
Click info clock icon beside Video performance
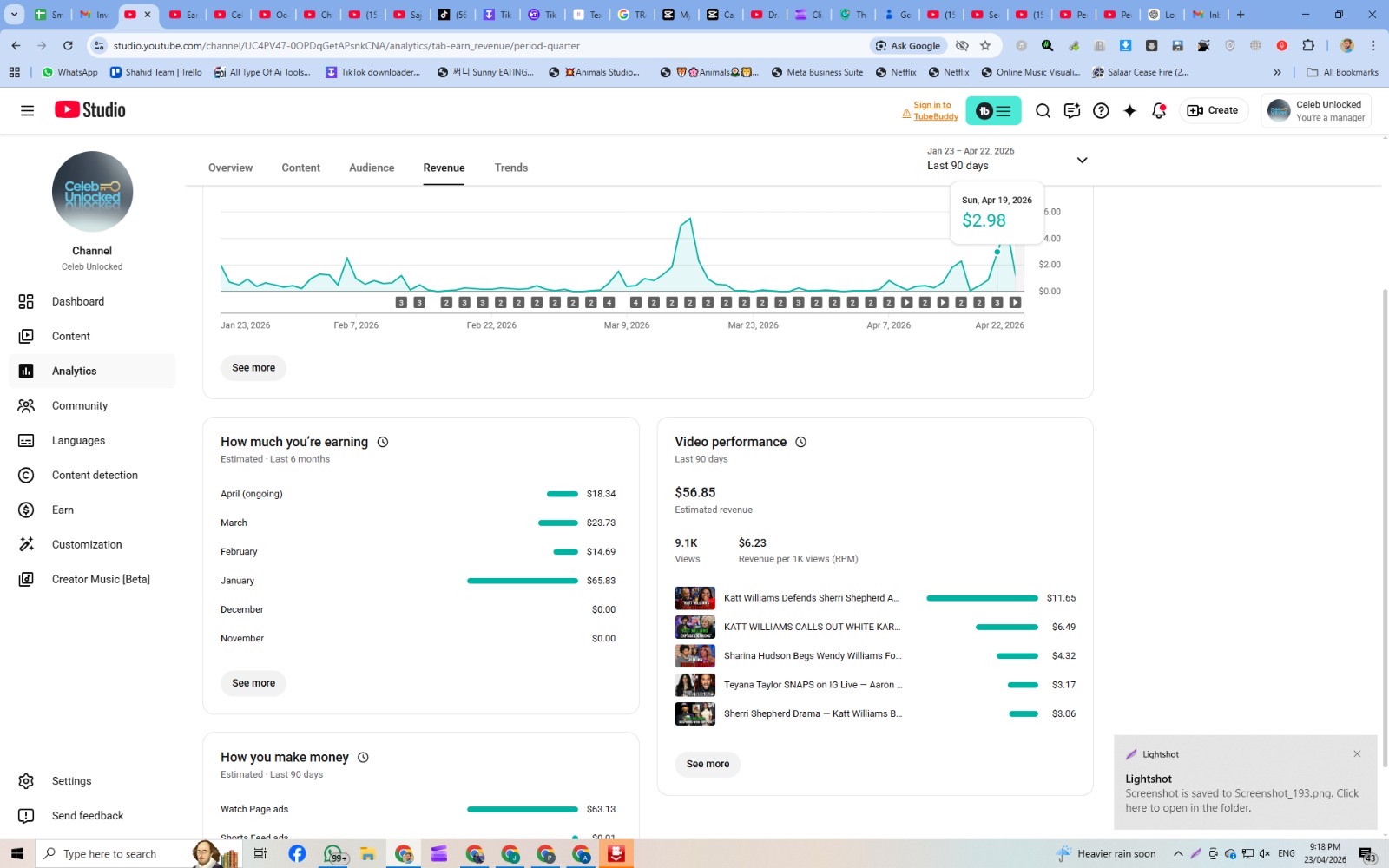(x=800, y=442)
